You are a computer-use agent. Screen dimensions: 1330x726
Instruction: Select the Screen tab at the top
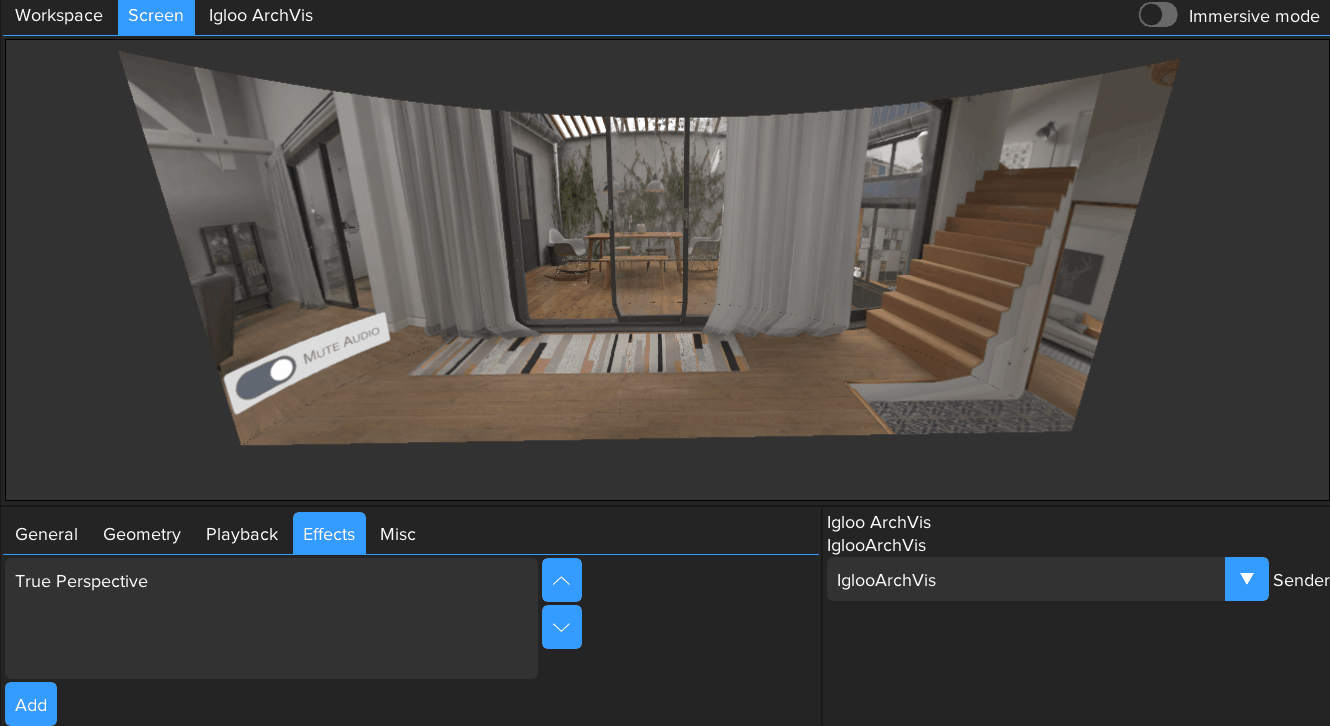coord(155,15)
